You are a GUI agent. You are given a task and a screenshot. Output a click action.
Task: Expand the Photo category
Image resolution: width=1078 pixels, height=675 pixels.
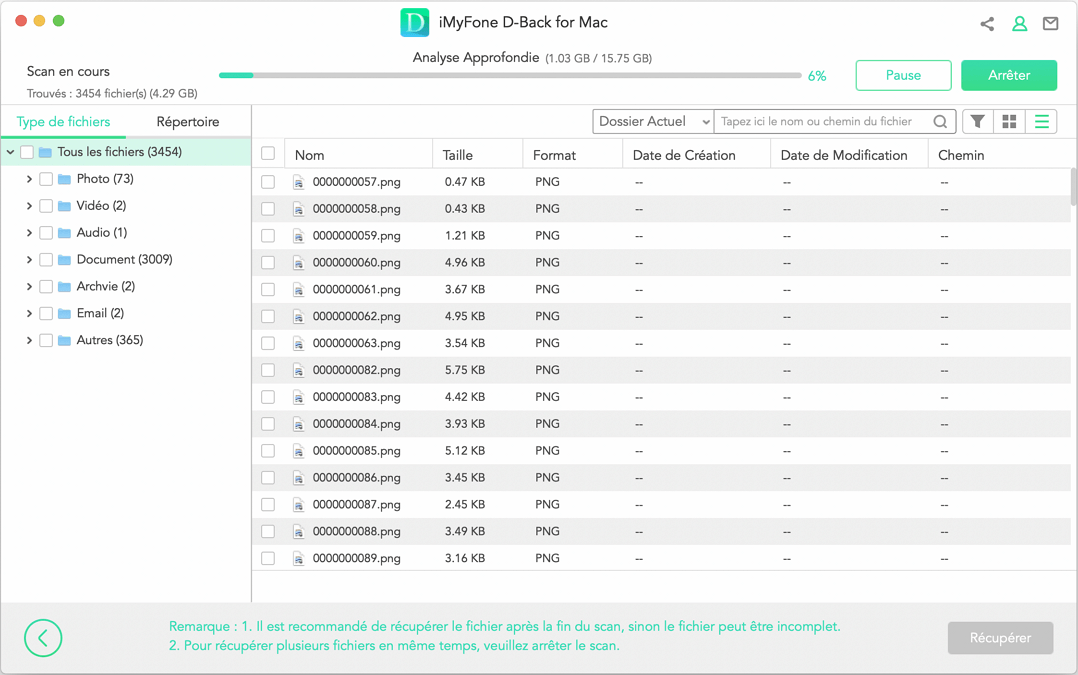point(29,179)
